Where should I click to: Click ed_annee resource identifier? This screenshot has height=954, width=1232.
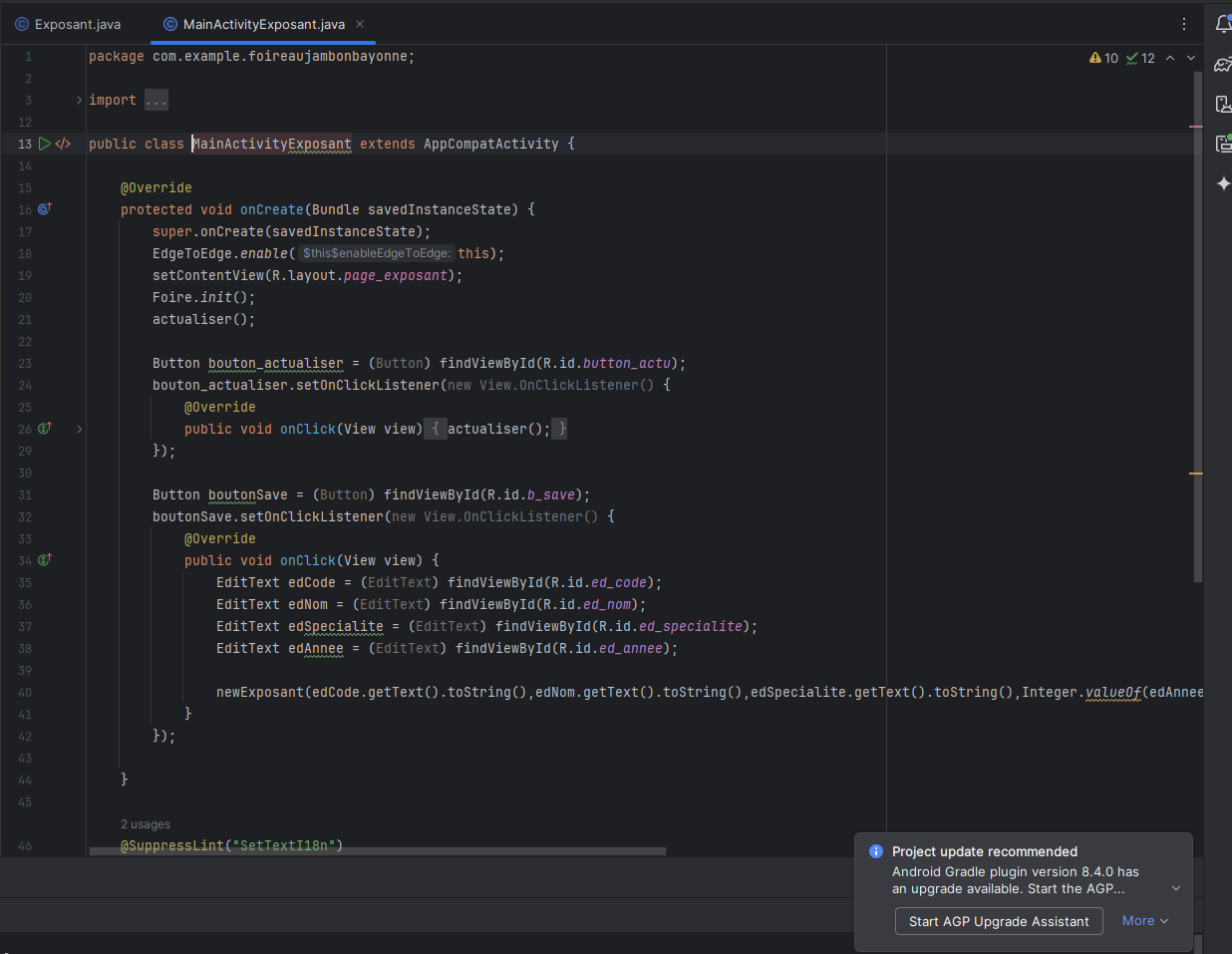(631, 648)
